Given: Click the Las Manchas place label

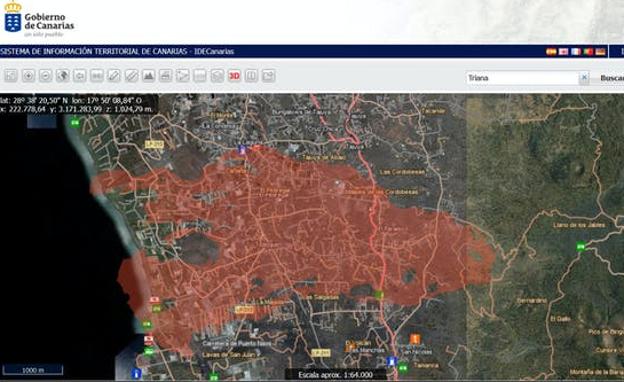Looking at the screenshot, I should pos(368,350).
